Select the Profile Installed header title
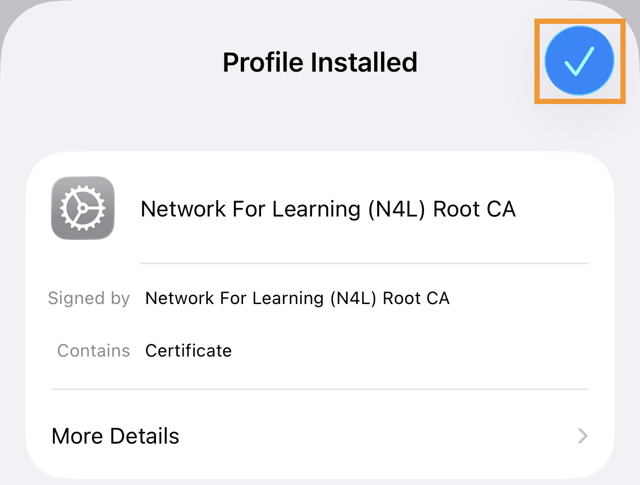640x485 pixels. pyautogui.click(x=319, y=62)
